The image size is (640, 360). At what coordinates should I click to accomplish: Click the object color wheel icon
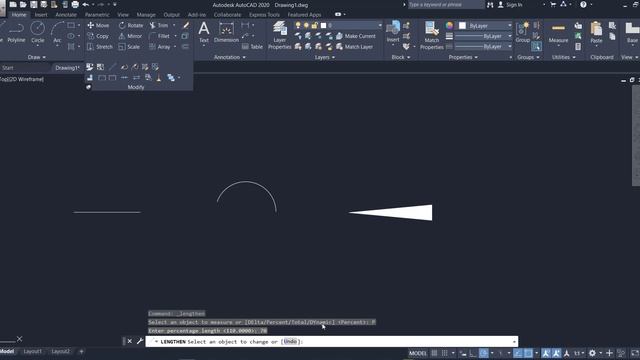coord(449,25)
